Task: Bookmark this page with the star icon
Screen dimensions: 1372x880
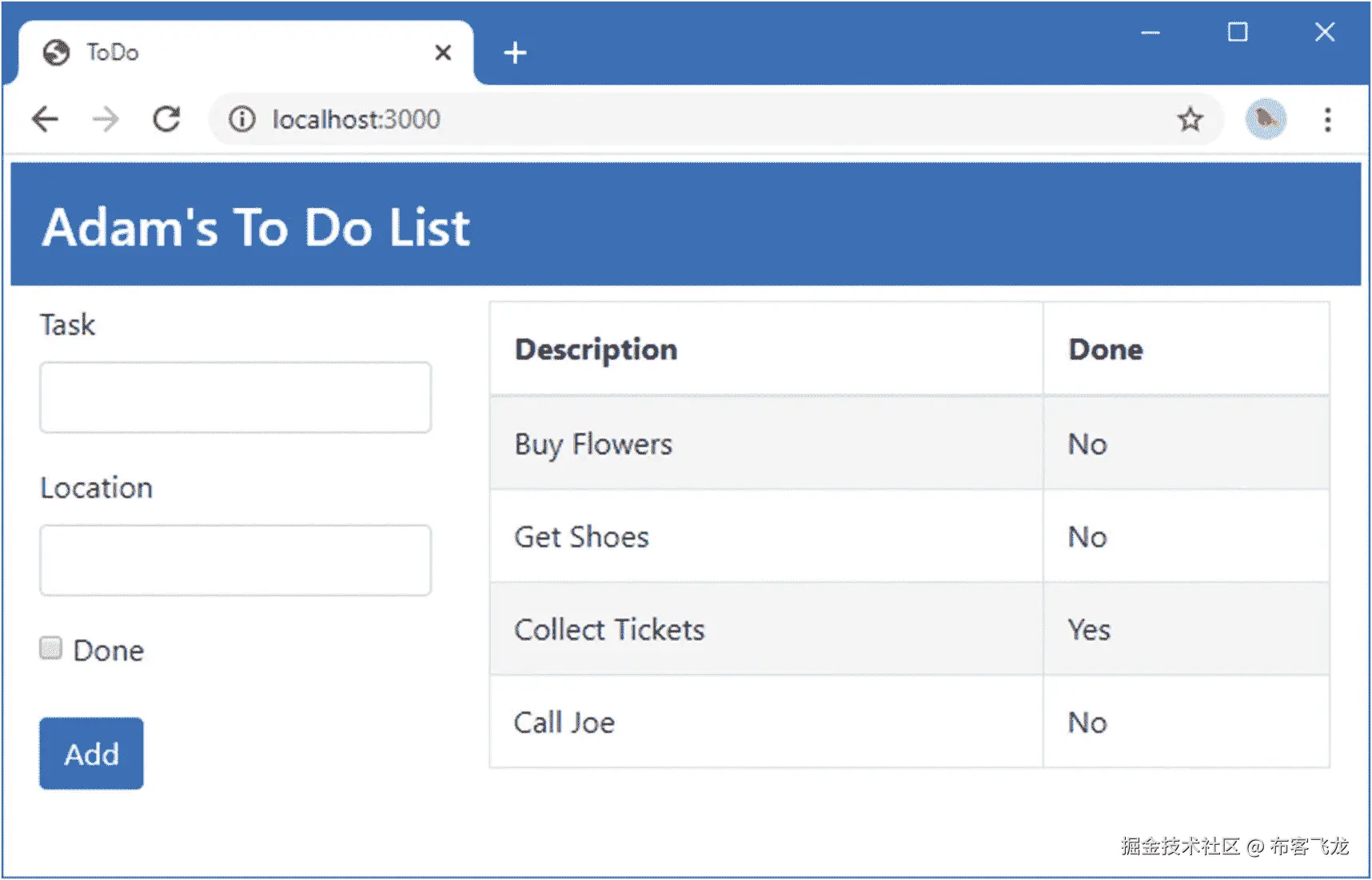Action: (1190, 120)
